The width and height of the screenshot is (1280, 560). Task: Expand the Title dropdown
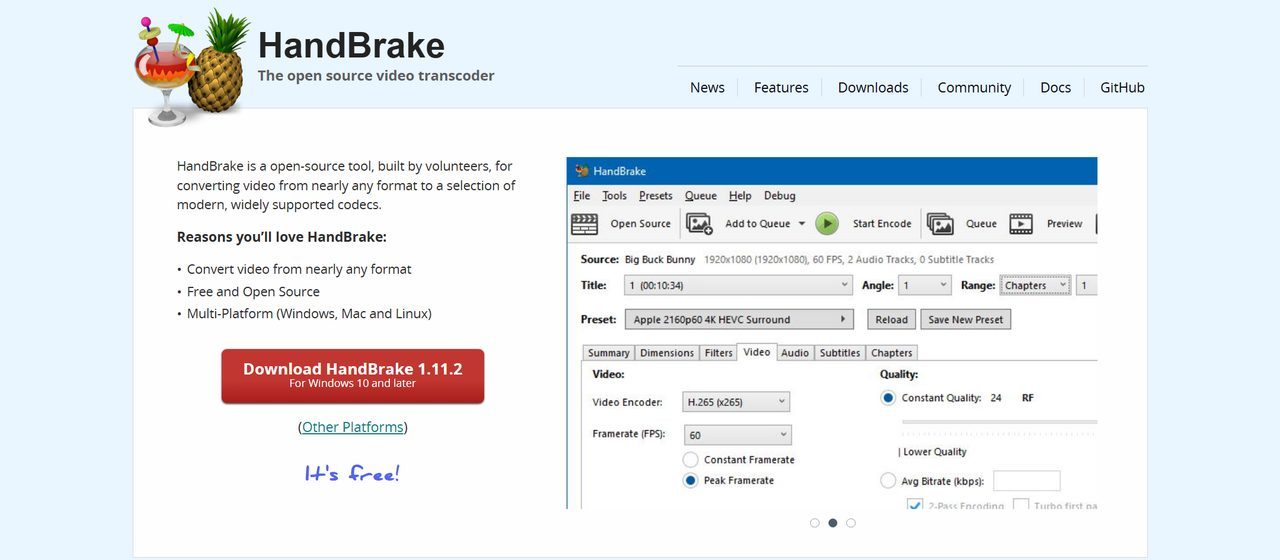738,286
